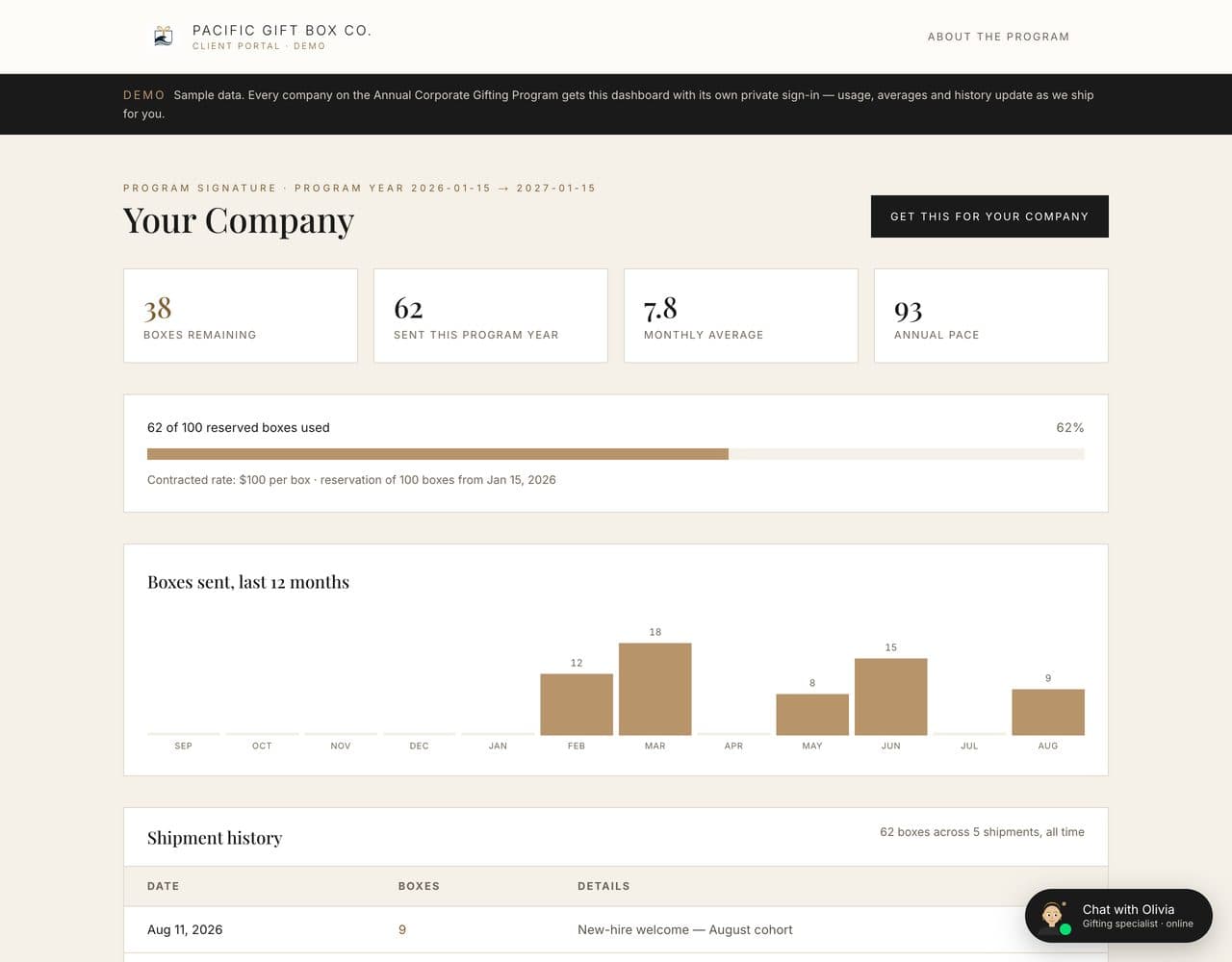Click the 'Contracted rate: $100 per box' line
The width and height of the screenshot is (1232, 962).
[x=351, y=479]
